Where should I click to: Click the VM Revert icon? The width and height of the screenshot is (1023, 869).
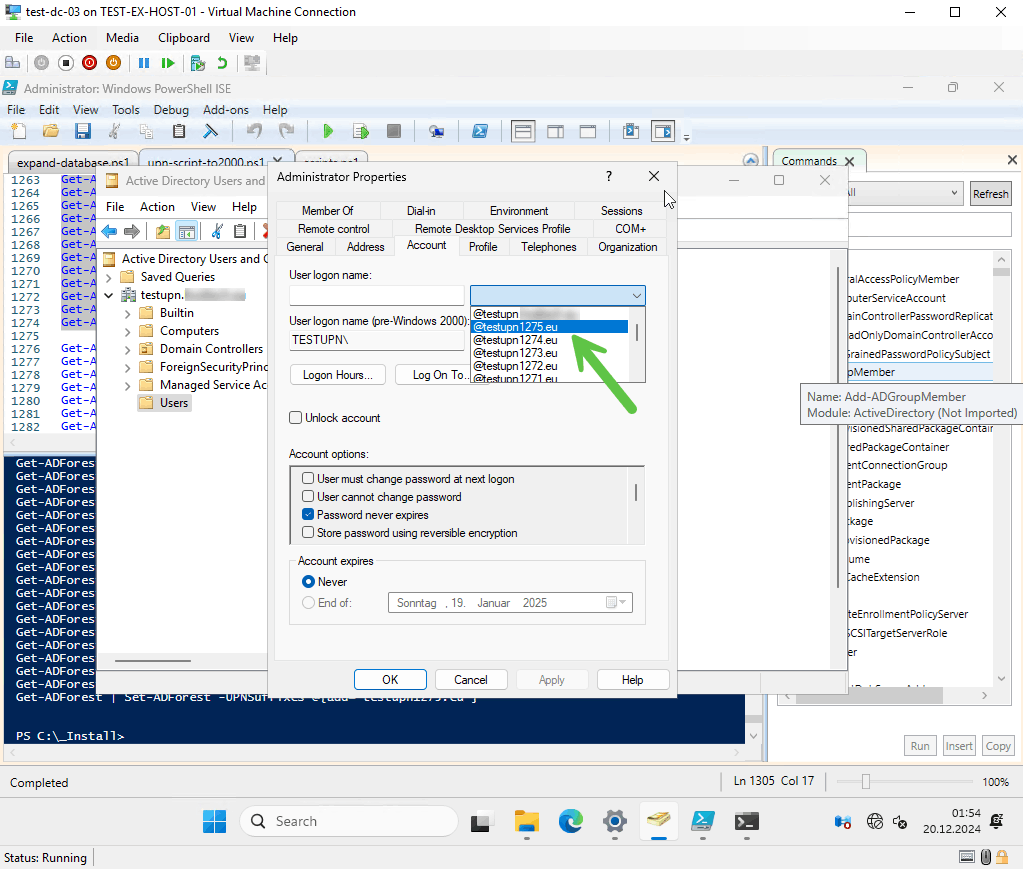click(x=222, y=62)
